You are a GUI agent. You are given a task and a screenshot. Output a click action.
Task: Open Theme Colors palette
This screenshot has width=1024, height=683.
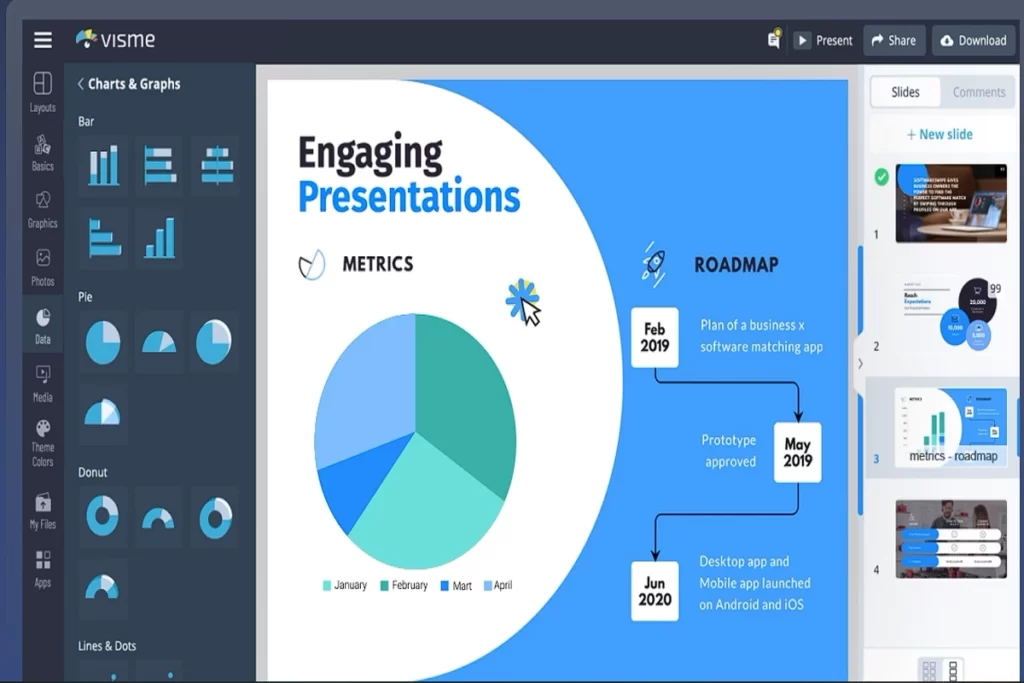(42, 442)
